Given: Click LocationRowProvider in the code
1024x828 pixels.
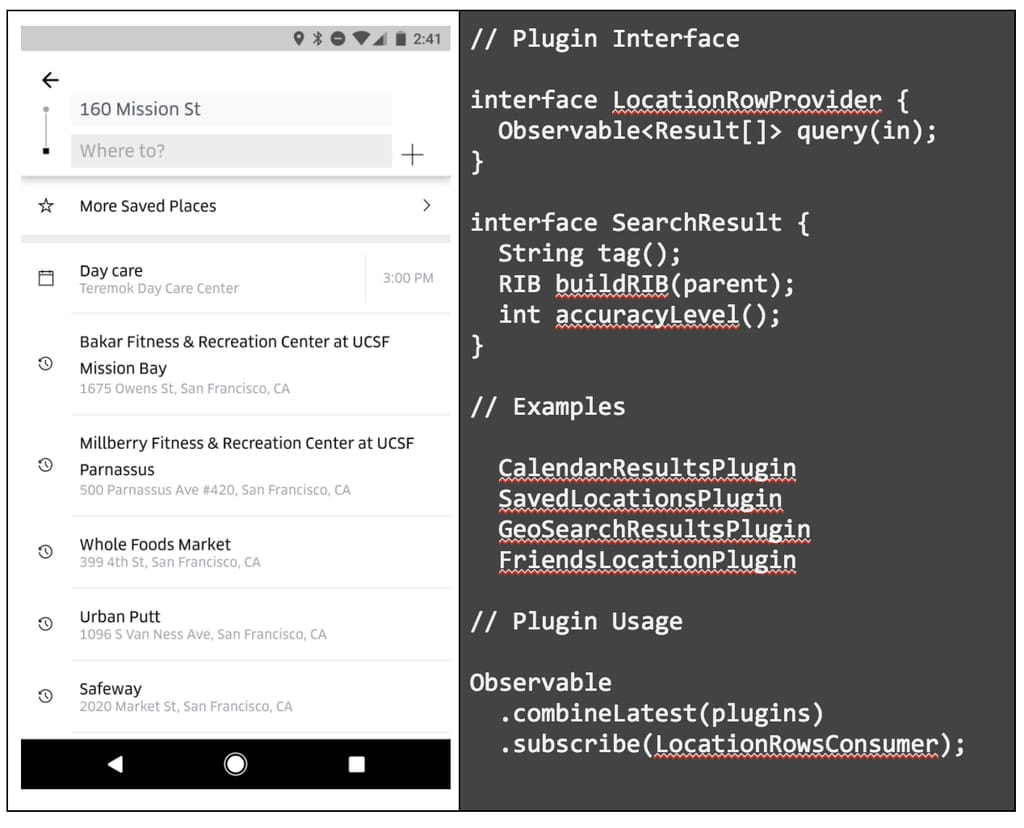Looking at the screenshot, I should 746,100.
